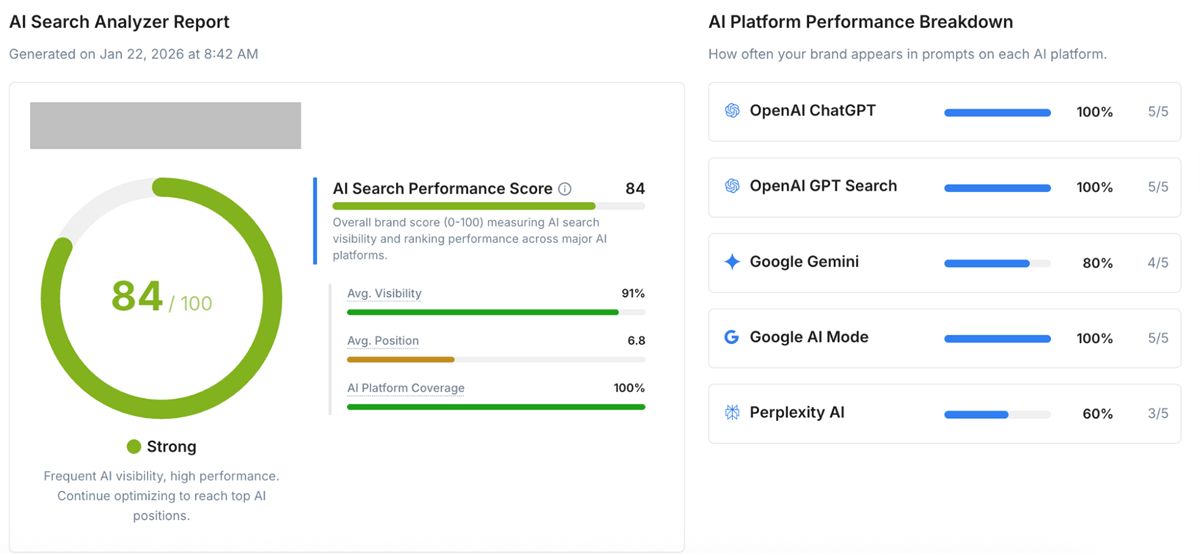Image resolution: width=1200 pixels, height=555 pixels.
Task: Select the OpenAI ChatGPT platform label
Action: 812,111
